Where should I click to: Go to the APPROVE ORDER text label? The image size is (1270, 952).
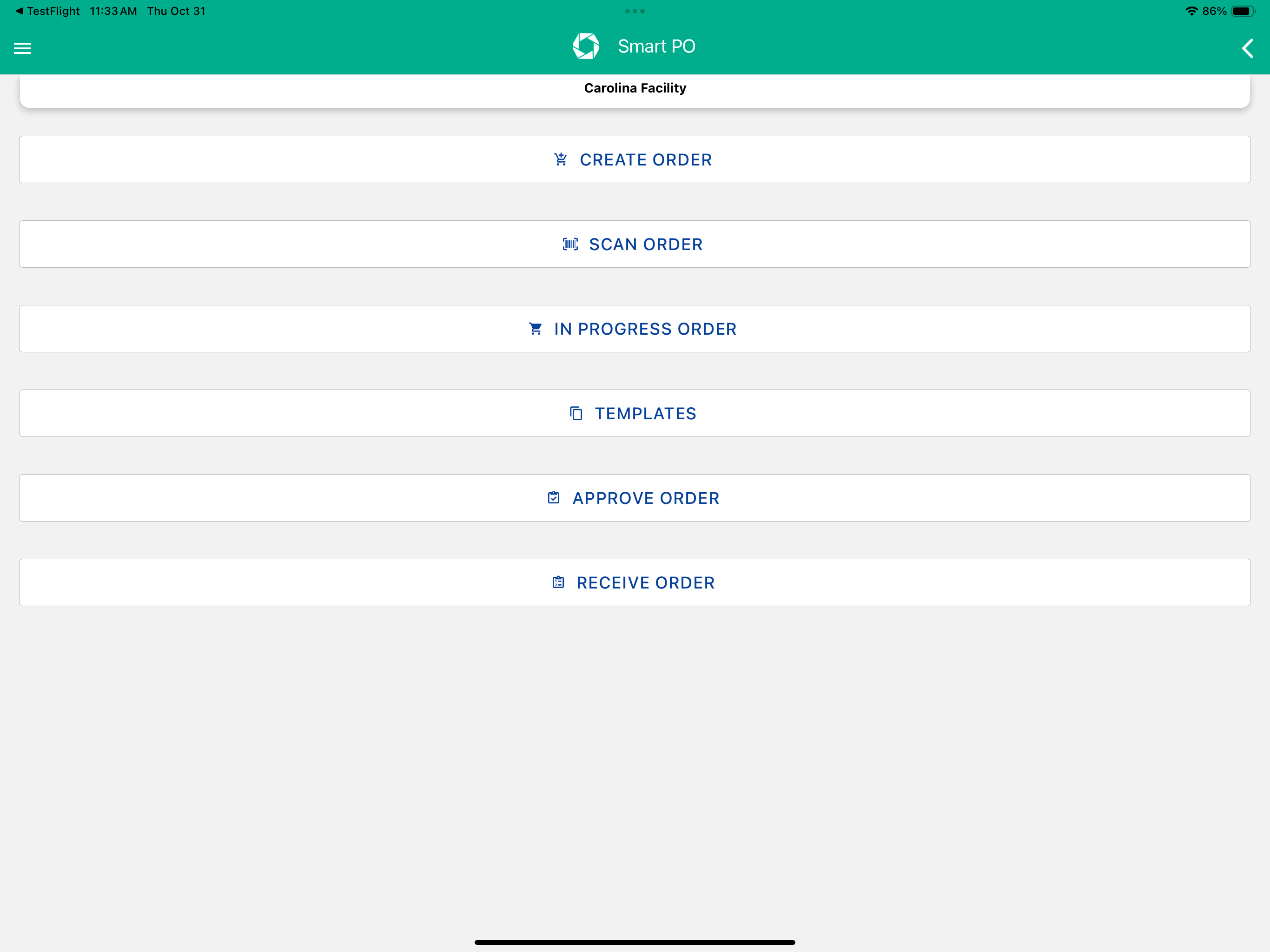click(646, 498)
